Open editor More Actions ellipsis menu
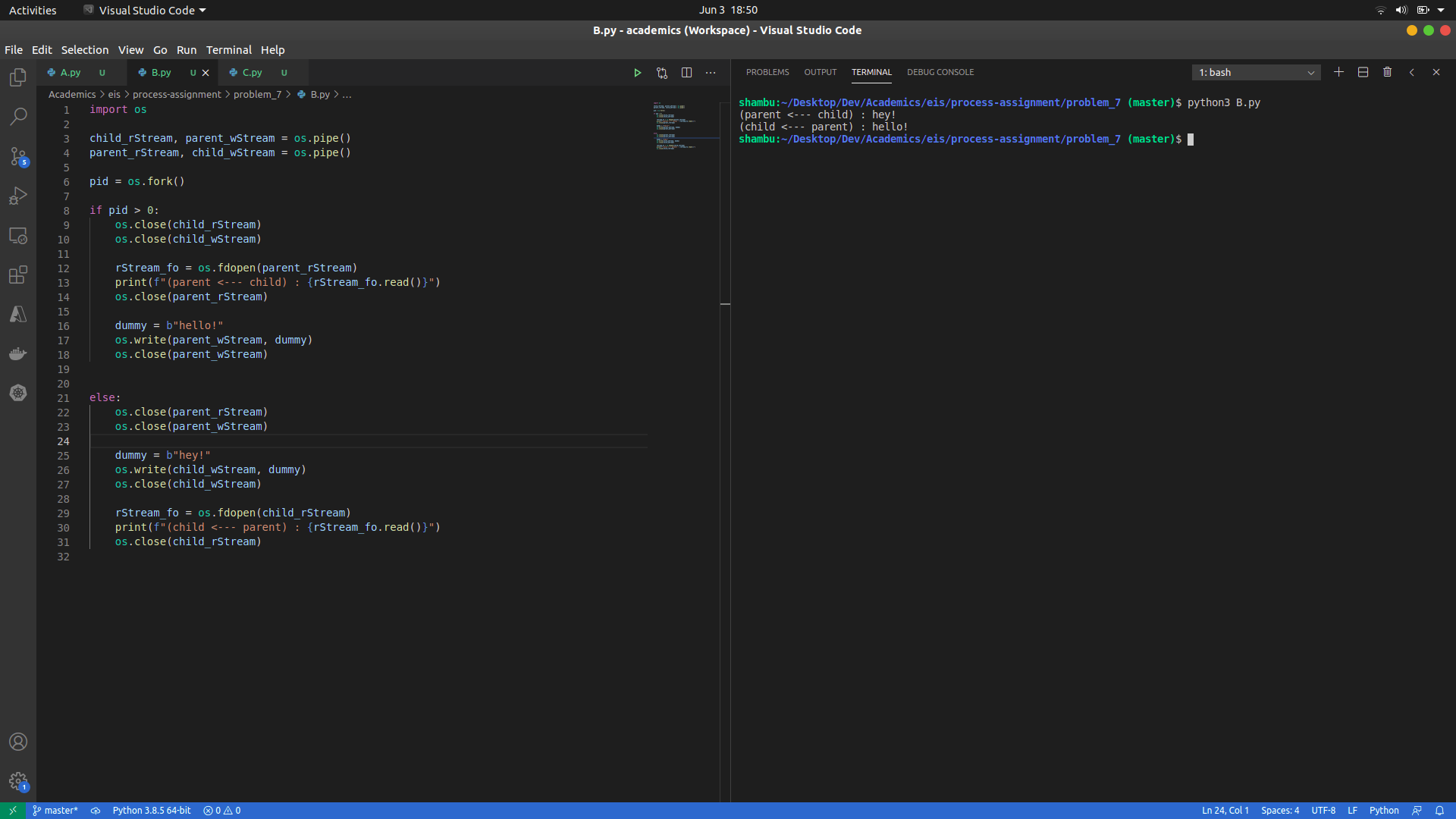The image size is (1456, 819). [711, 73]
